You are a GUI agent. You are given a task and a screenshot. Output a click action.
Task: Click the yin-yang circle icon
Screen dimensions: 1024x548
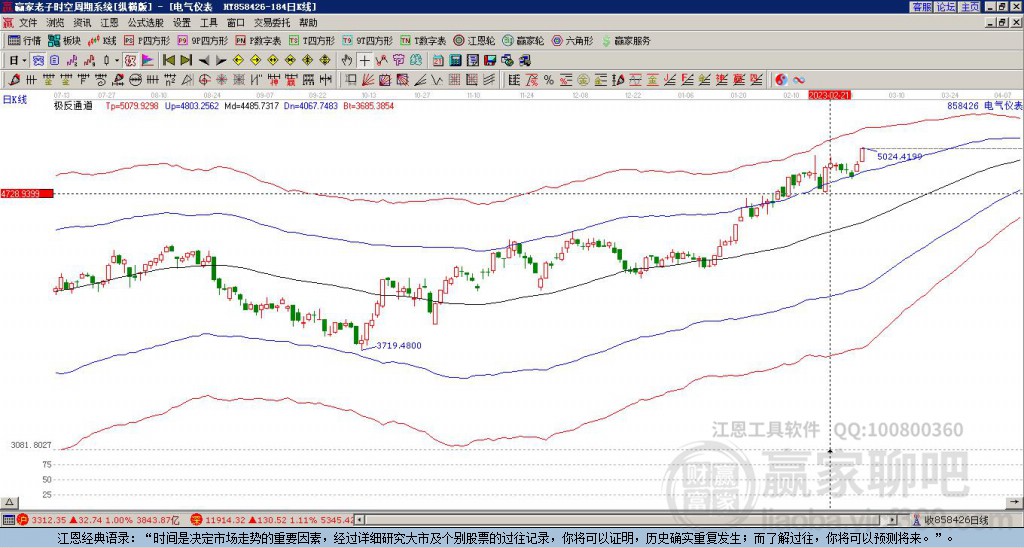[x=781, y=80]
